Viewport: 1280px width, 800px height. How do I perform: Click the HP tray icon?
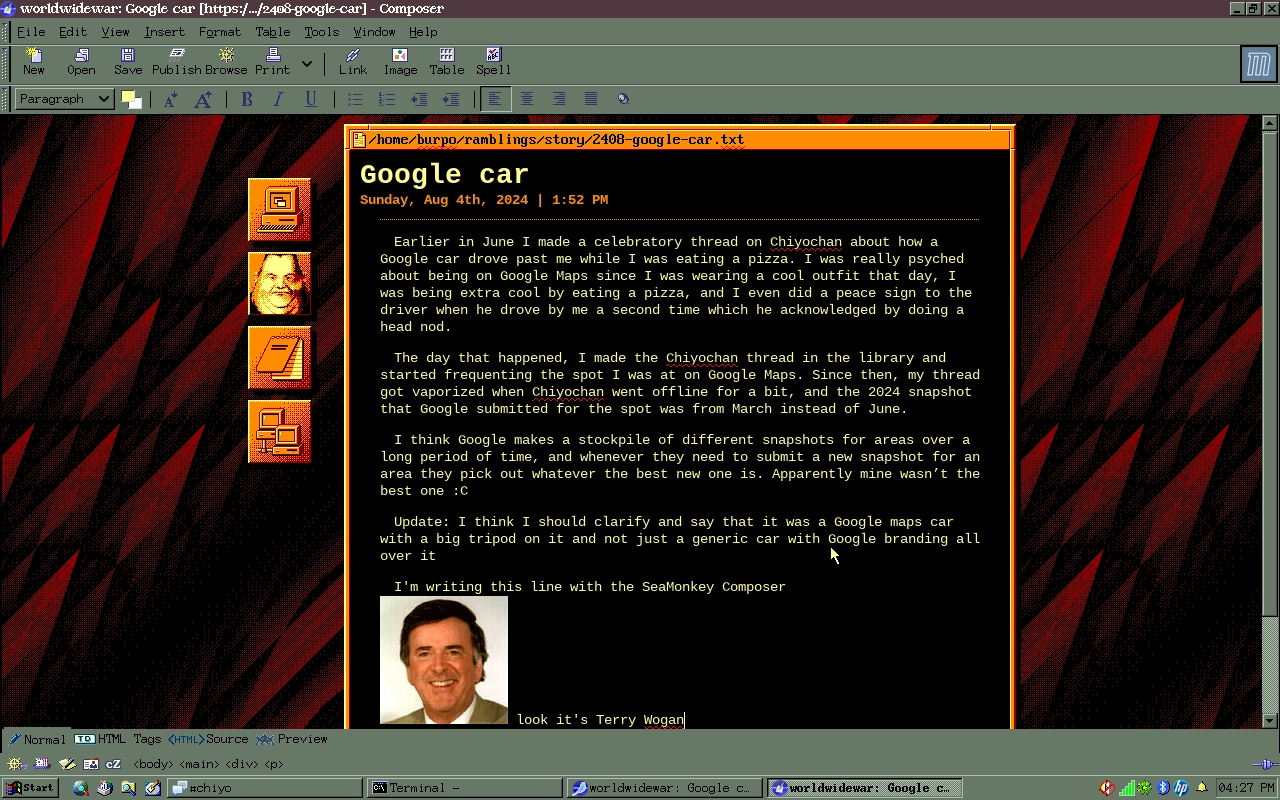click(x=1182, y=788)
